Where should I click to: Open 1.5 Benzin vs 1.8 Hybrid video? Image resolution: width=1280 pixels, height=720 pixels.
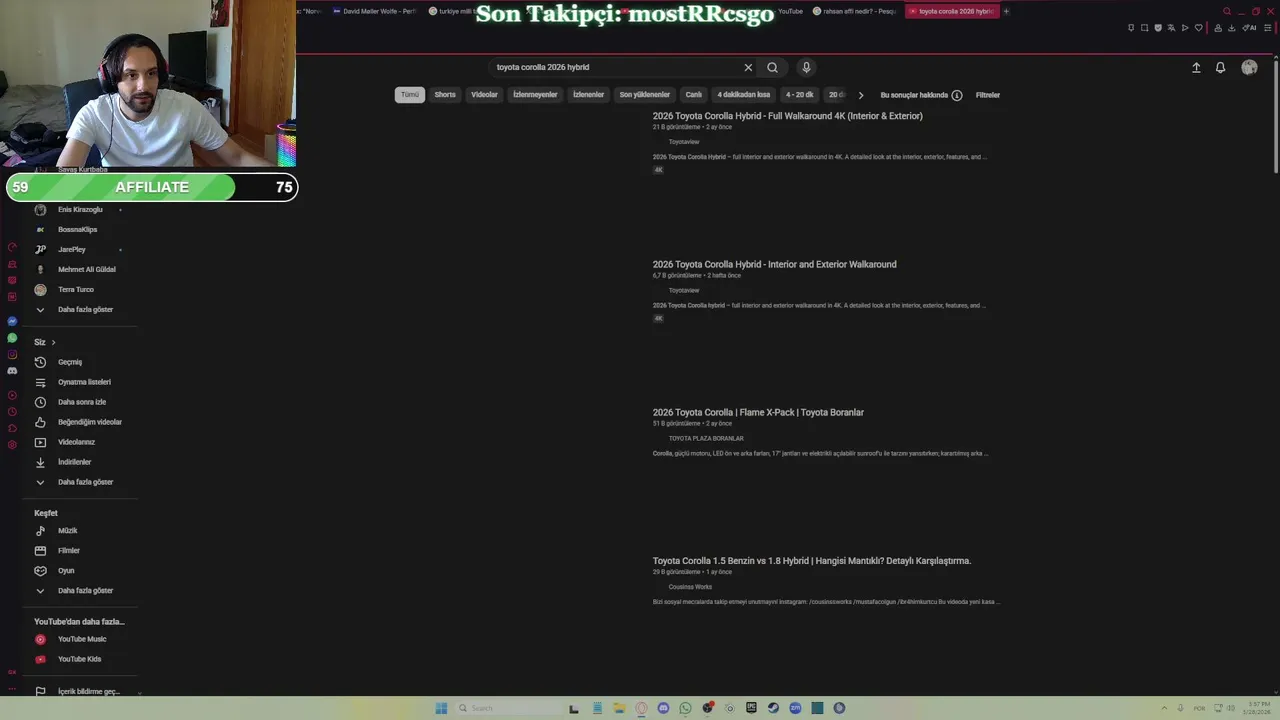tap(812, 561)
